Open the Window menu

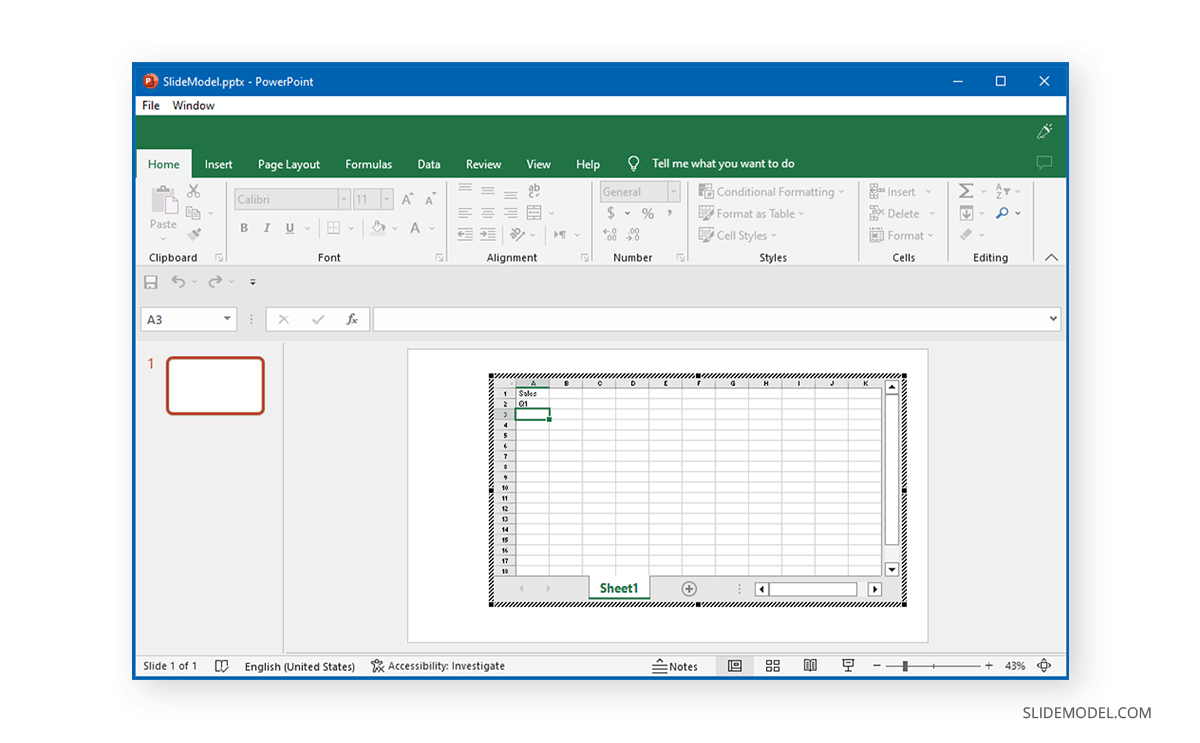[193, 105]
